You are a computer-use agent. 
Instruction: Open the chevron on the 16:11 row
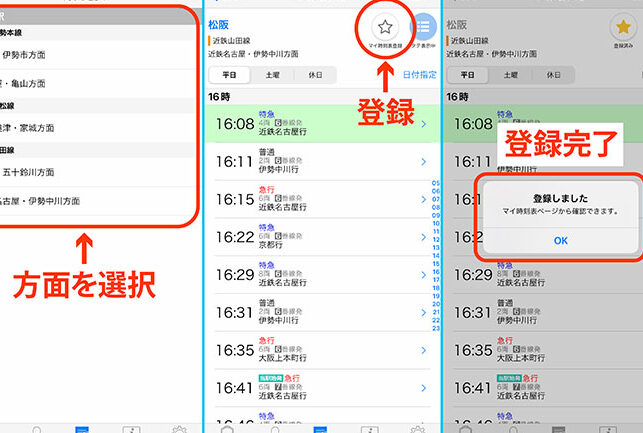[424, 162]
